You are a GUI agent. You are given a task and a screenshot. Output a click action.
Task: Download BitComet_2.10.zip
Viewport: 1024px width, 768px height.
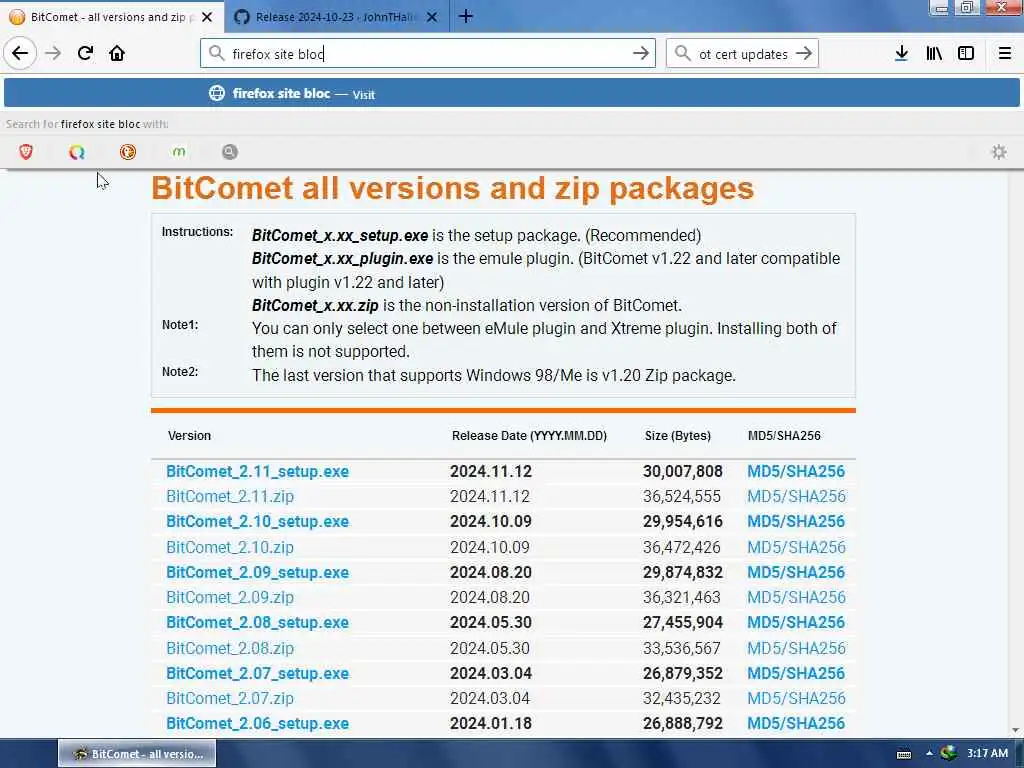[x=230, y=547]
